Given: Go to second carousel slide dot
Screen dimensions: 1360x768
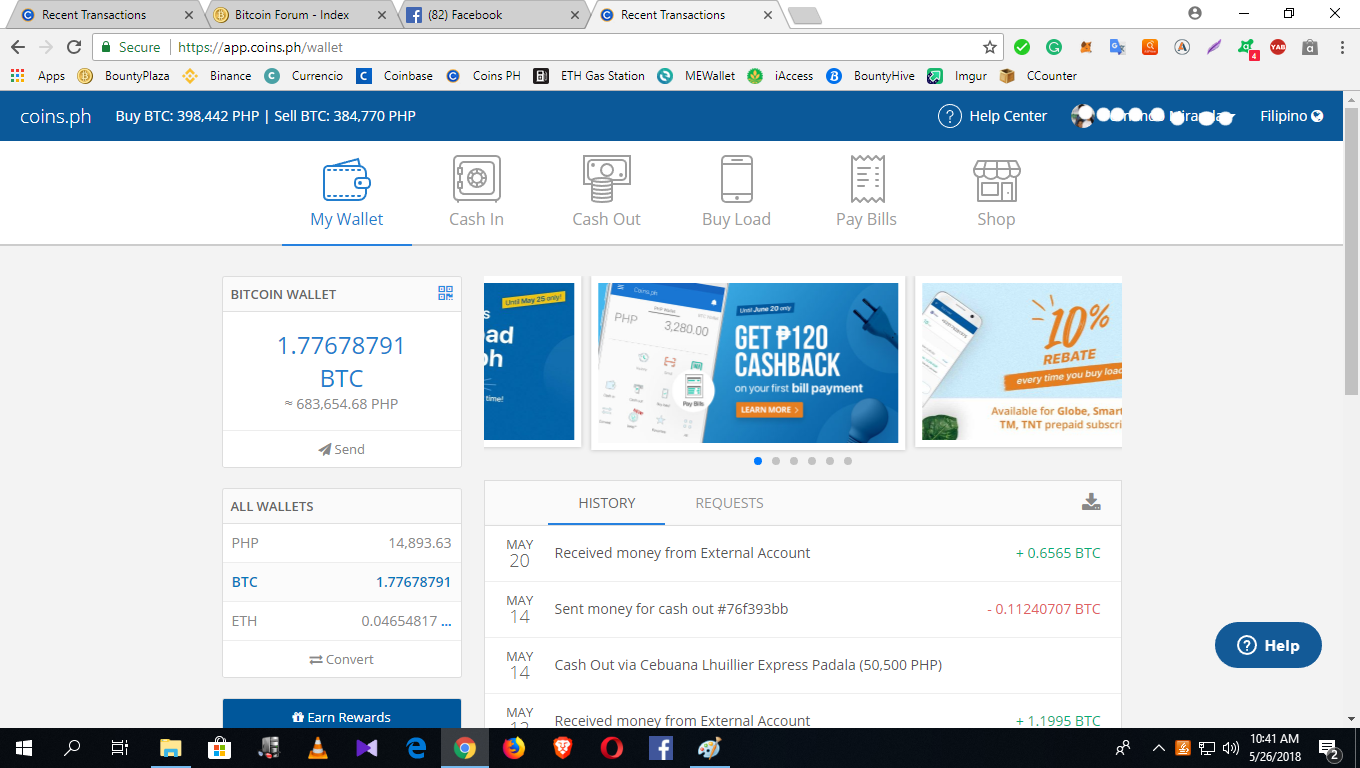Looking at the screenshot, I should [x=776, y=461].
